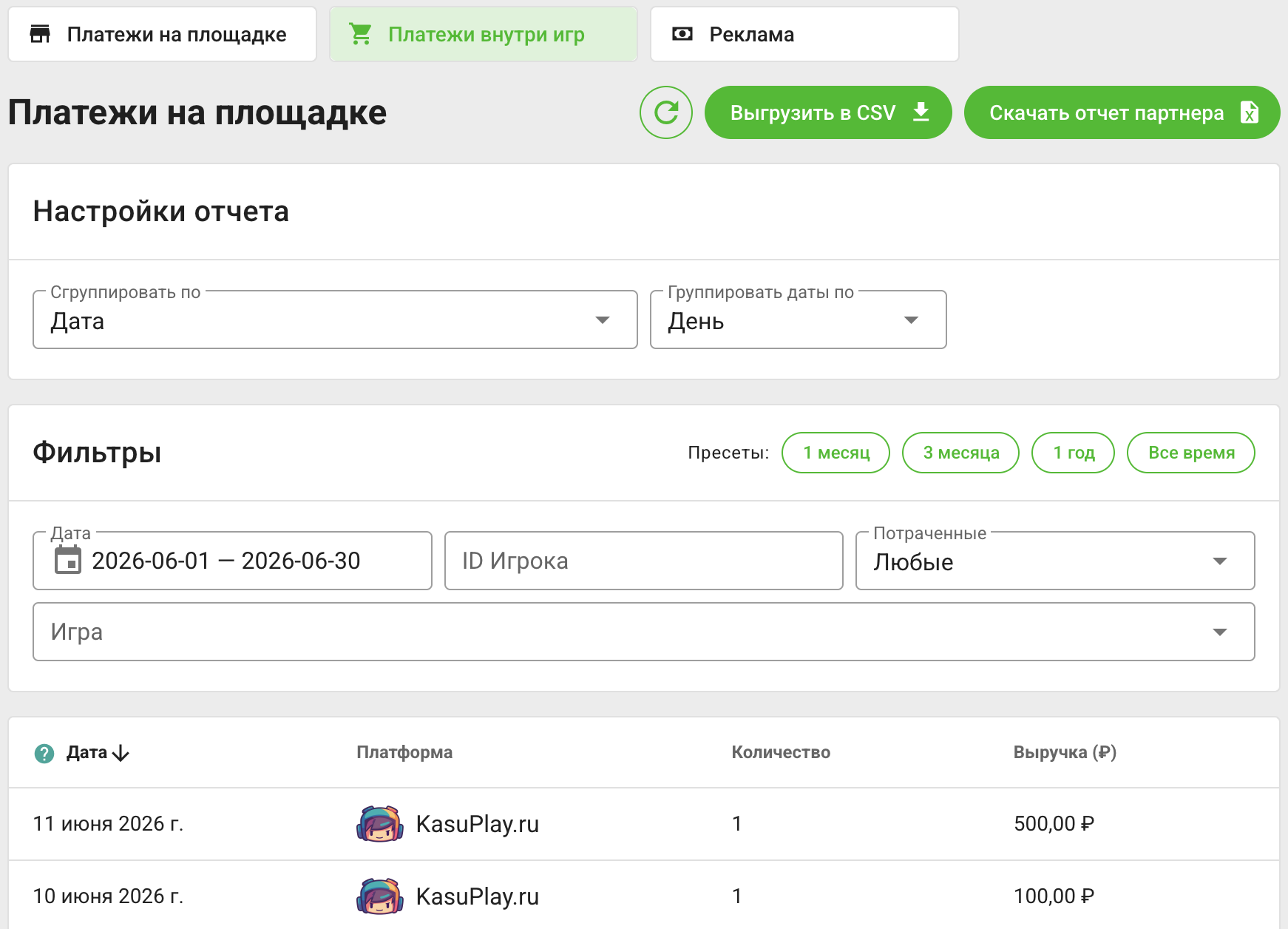
Task: Click the Фильтры heading
Action: [97, 452]
